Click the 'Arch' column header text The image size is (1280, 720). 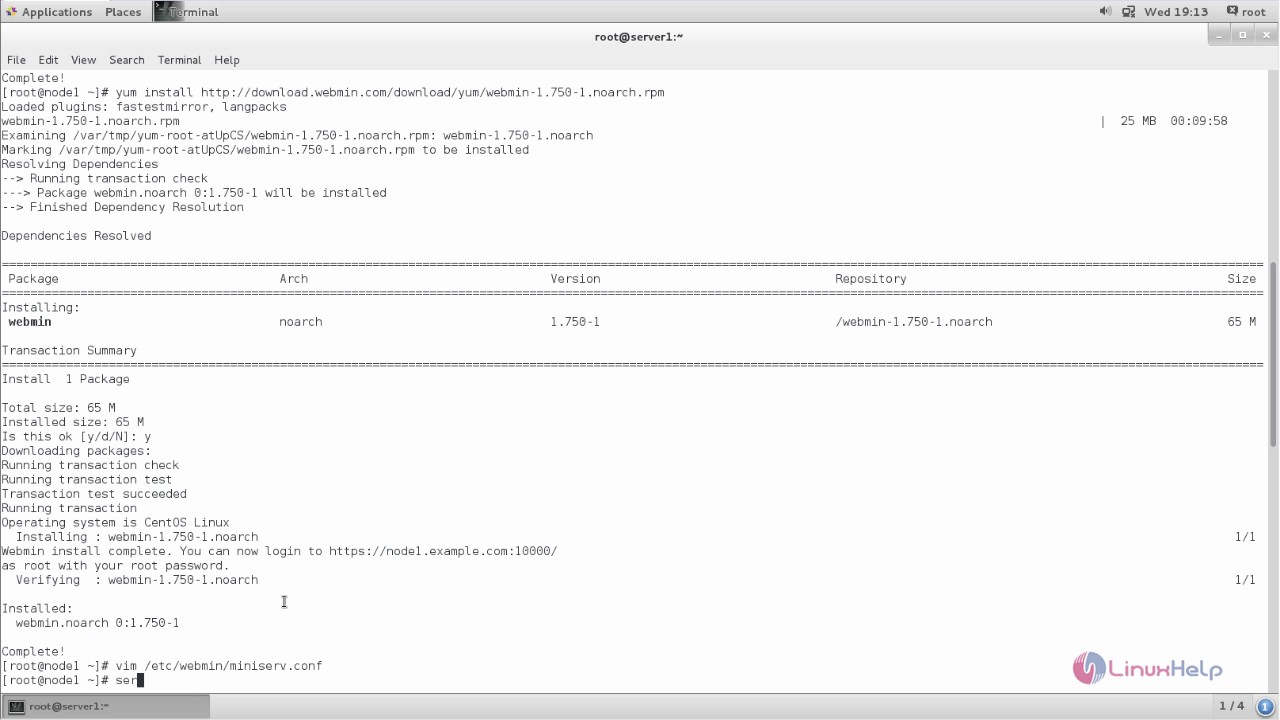click(294, 279)
